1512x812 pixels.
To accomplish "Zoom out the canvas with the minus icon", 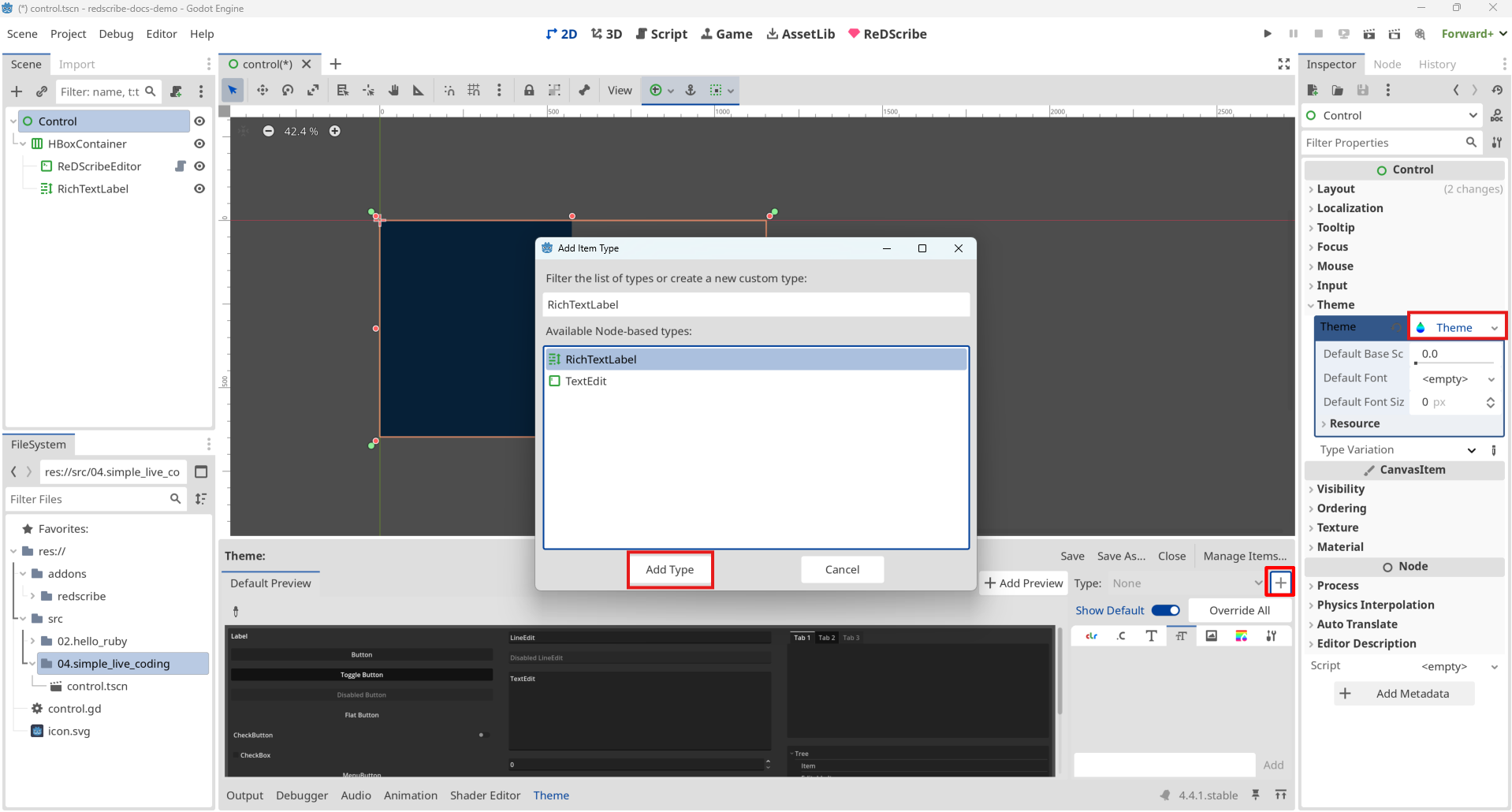I will 269,131.
